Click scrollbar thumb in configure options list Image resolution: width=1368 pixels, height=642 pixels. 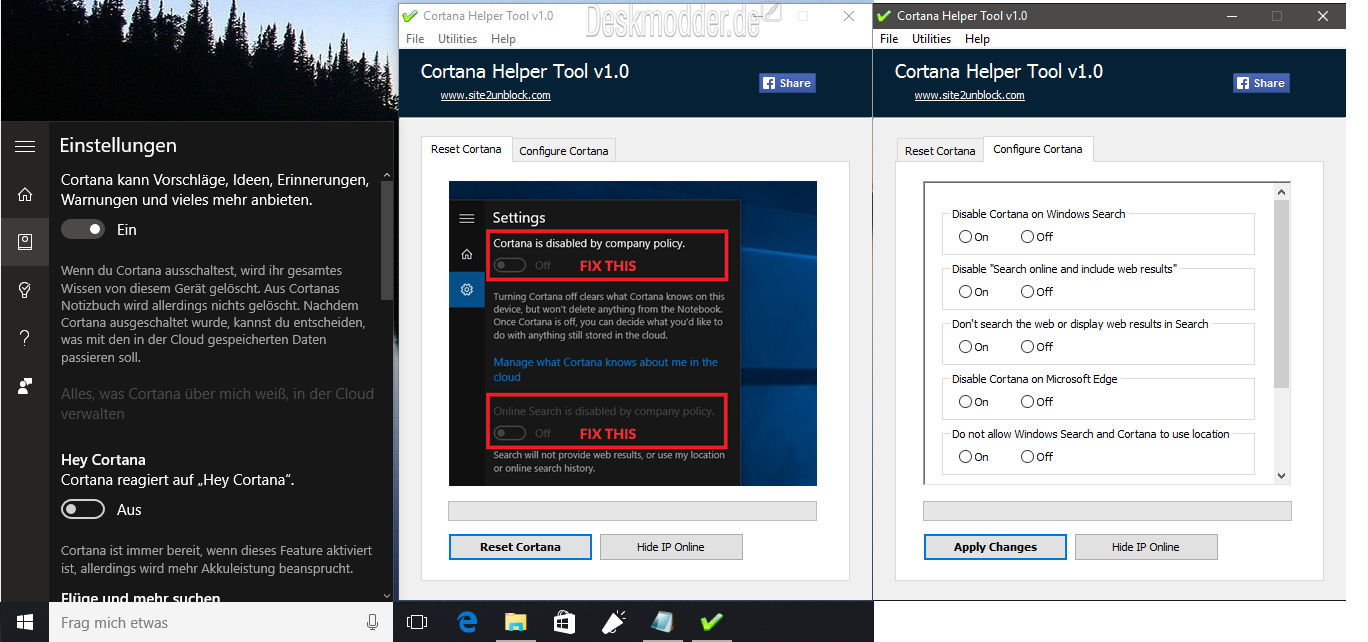click(x=1281, y=294)
